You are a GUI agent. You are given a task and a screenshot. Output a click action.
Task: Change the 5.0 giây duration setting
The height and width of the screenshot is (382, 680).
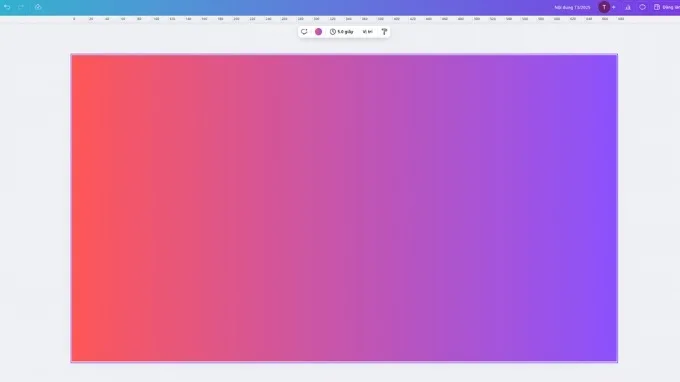coord(342,32)
